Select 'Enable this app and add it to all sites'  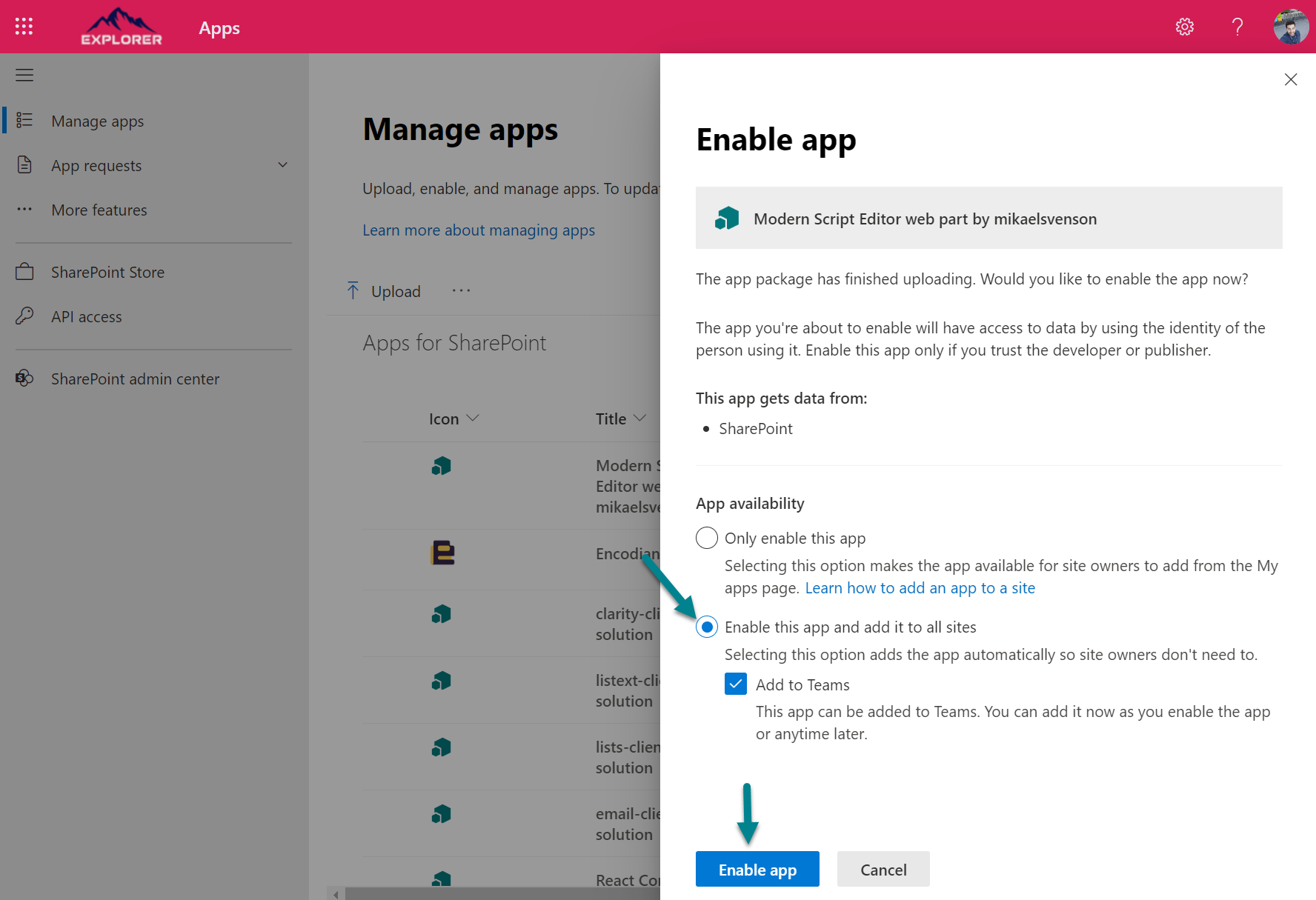[x=707, y=627]
